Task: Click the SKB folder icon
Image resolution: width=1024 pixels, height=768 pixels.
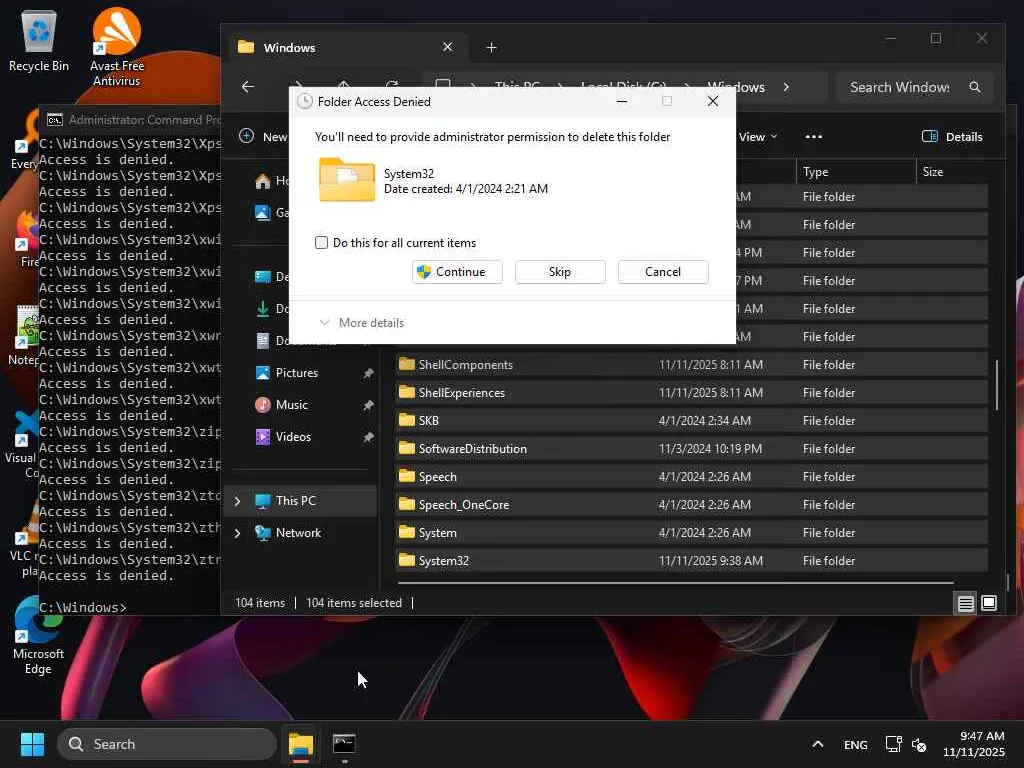Action: pyautogui.click(x=407, y=420)
